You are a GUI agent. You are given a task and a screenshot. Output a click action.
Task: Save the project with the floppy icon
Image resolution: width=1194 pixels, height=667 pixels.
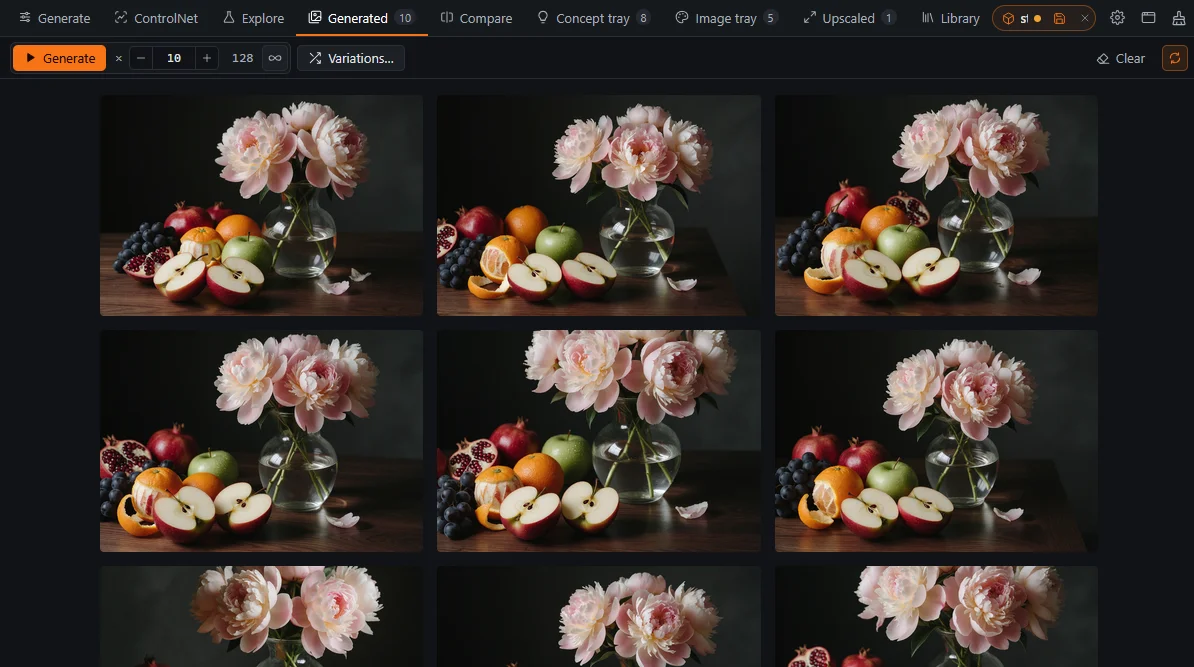[x=1059, y=18]
